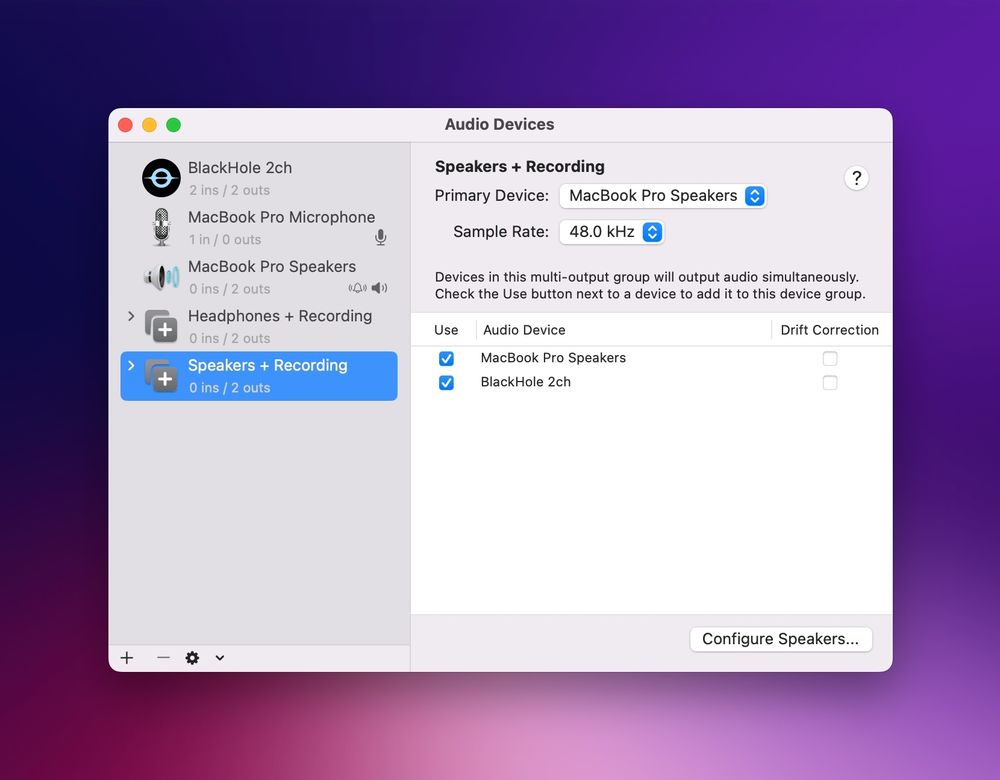
Task: Select MacBook Pro Microphone in the sidebar
Action: click(x=259, y=228)
